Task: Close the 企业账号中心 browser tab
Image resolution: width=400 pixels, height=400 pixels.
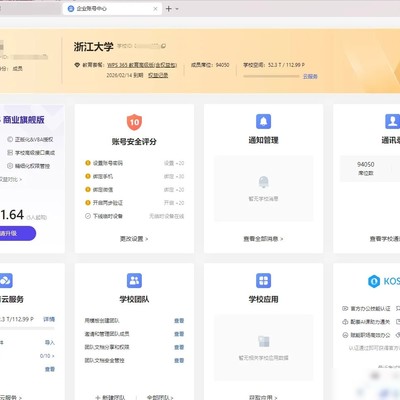Action: coord(155,9)
